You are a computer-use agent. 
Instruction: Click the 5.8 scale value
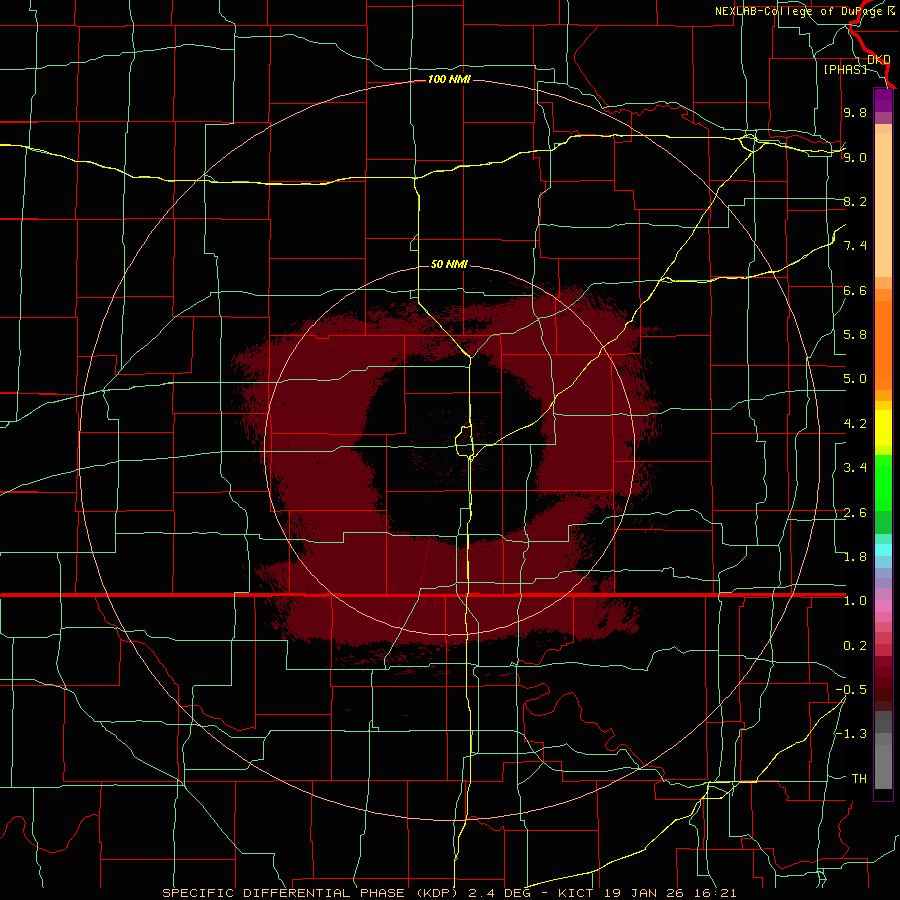(x=855, y=335)
